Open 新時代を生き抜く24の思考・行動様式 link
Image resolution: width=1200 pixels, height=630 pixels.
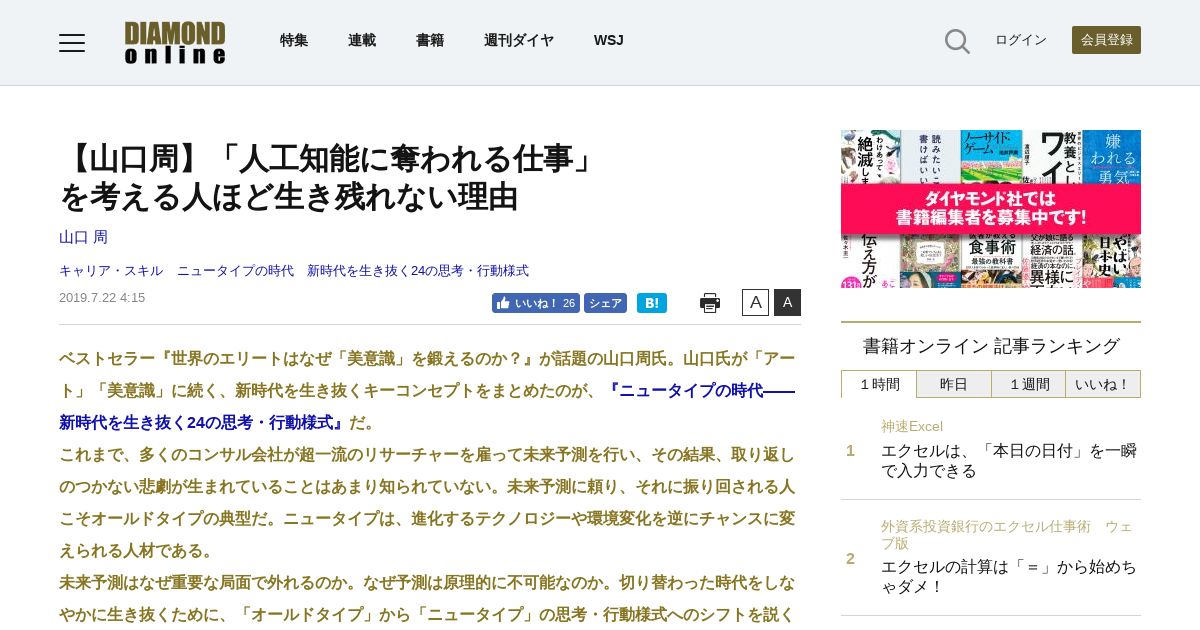pos(418,271)
